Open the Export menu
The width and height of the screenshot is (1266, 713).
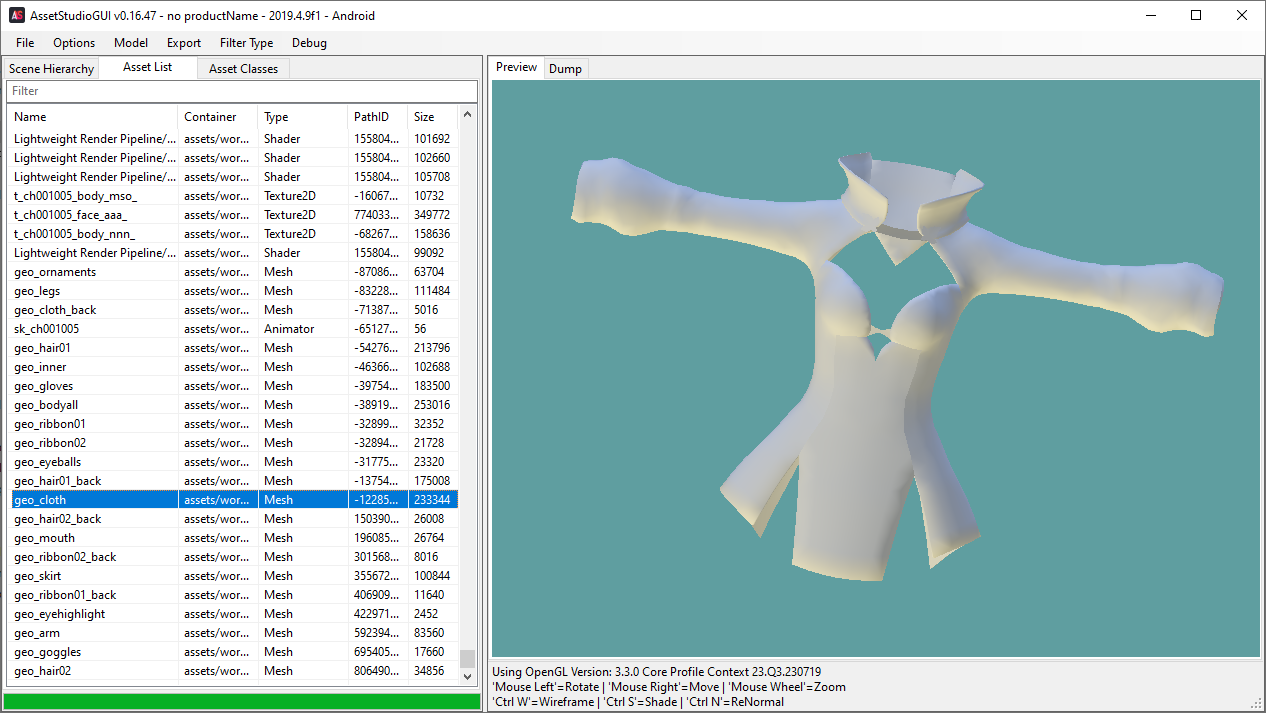tap(184, 43)
